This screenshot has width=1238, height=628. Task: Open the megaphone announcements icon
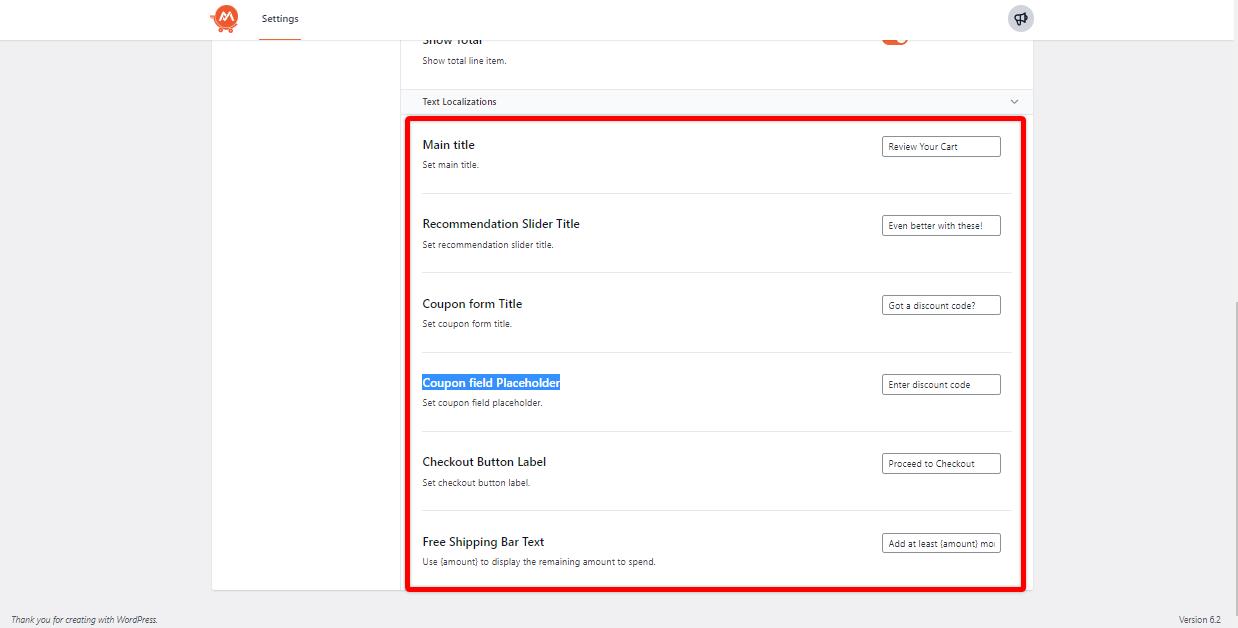pyautogui.click(x=1020, y=18)
